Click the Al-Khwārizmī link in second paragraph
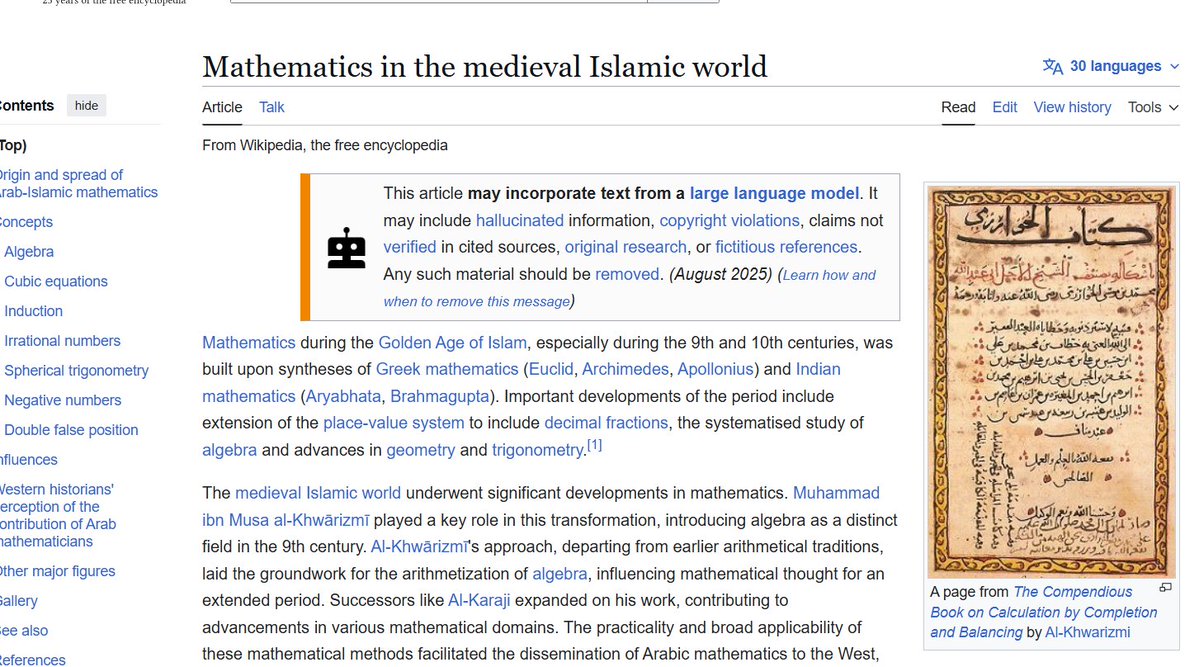 click(x=419, y=547)
